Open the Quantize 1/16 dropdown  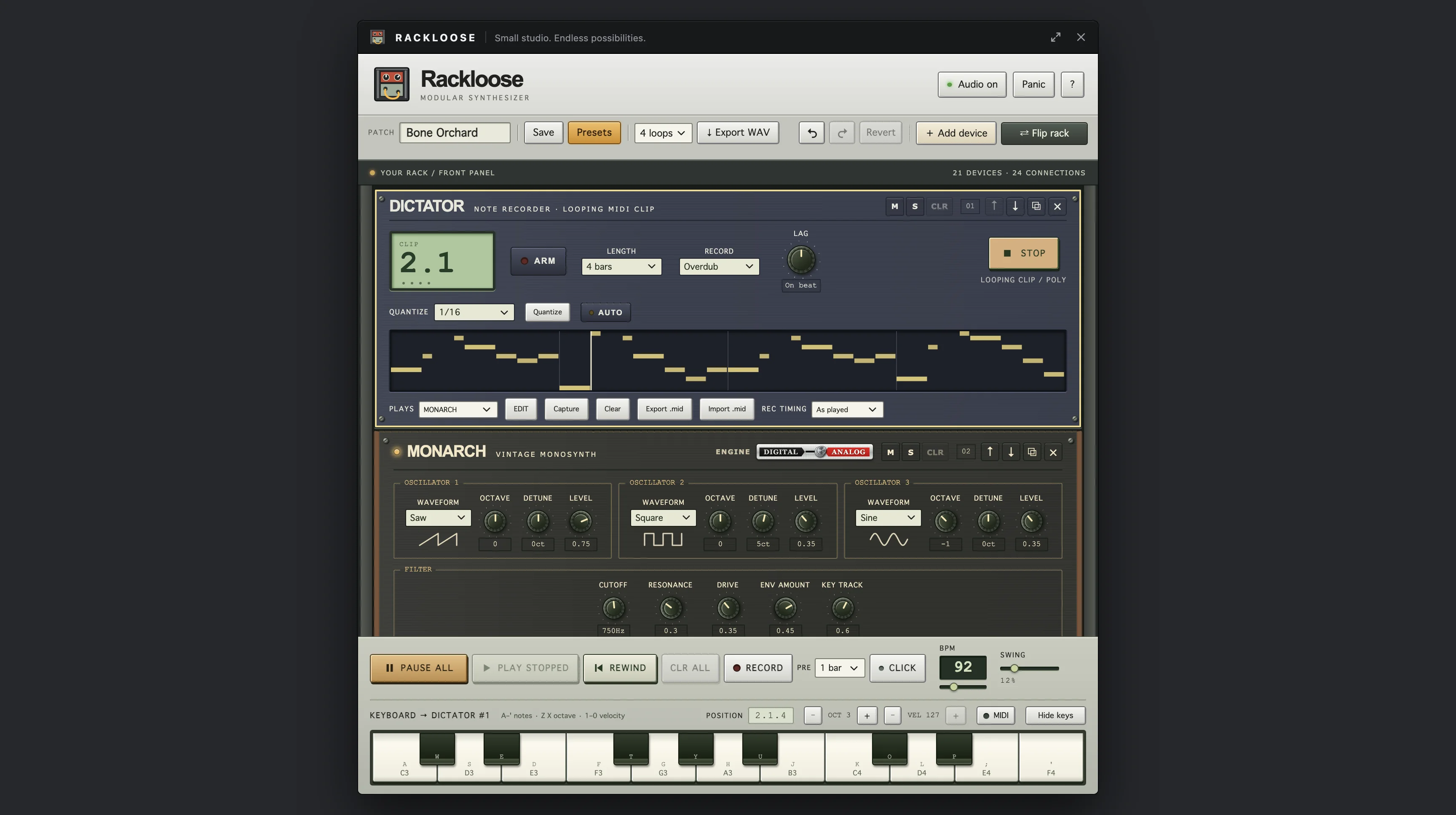(474, 313)
